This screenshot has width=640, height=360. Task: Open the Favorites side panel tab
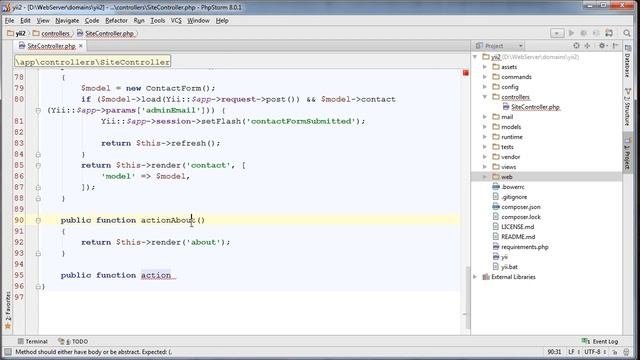coord(7,310)
